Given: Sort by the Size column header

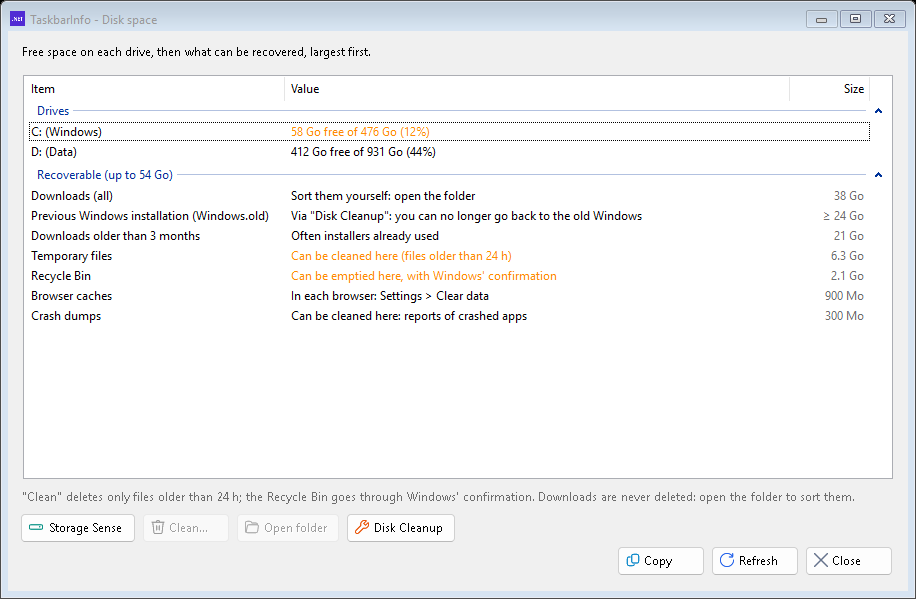Looking at the screenshot, I should pos(830,89).
